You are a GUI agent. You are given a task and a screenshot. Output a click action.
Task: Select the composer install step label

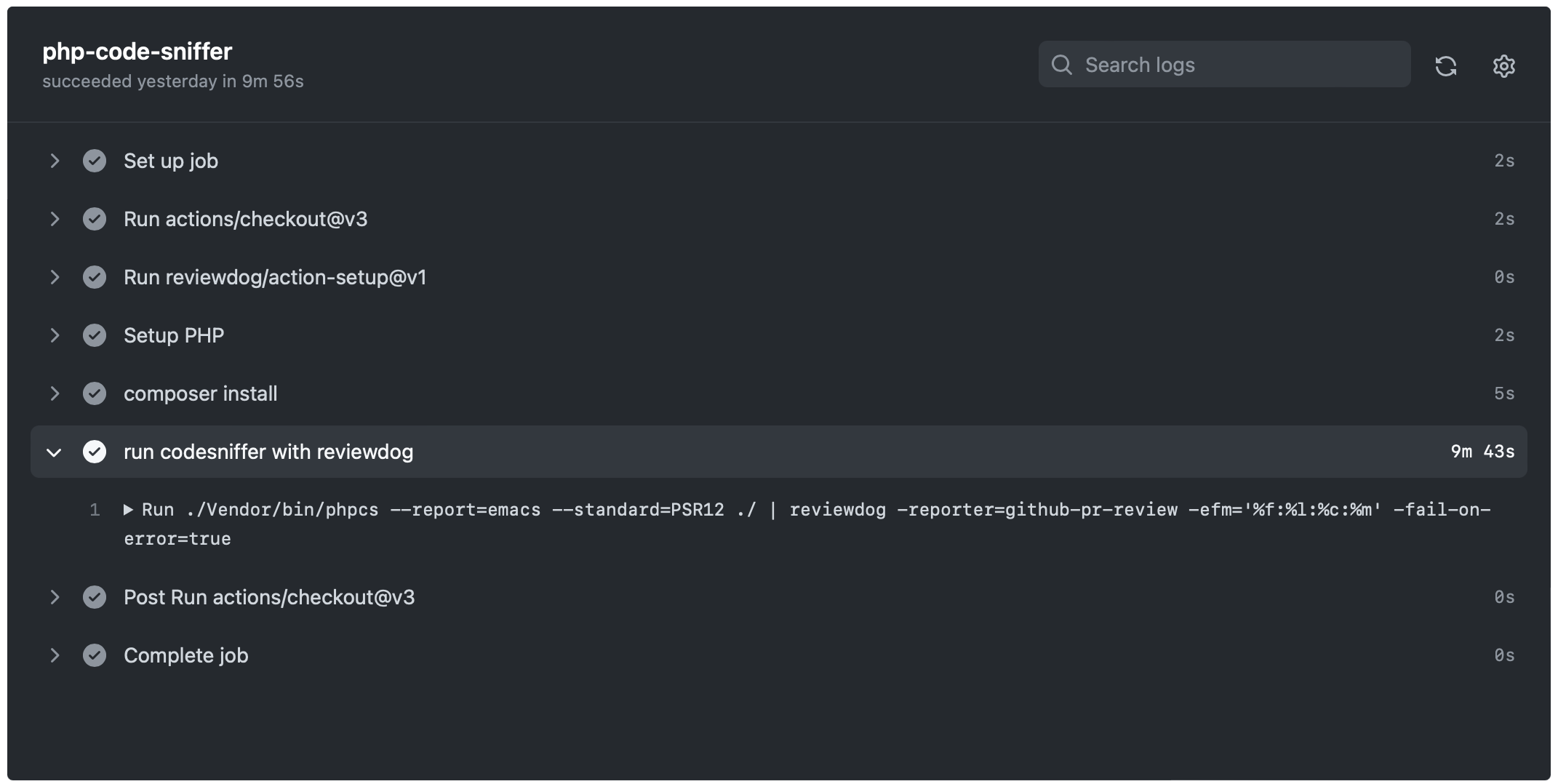200,393
